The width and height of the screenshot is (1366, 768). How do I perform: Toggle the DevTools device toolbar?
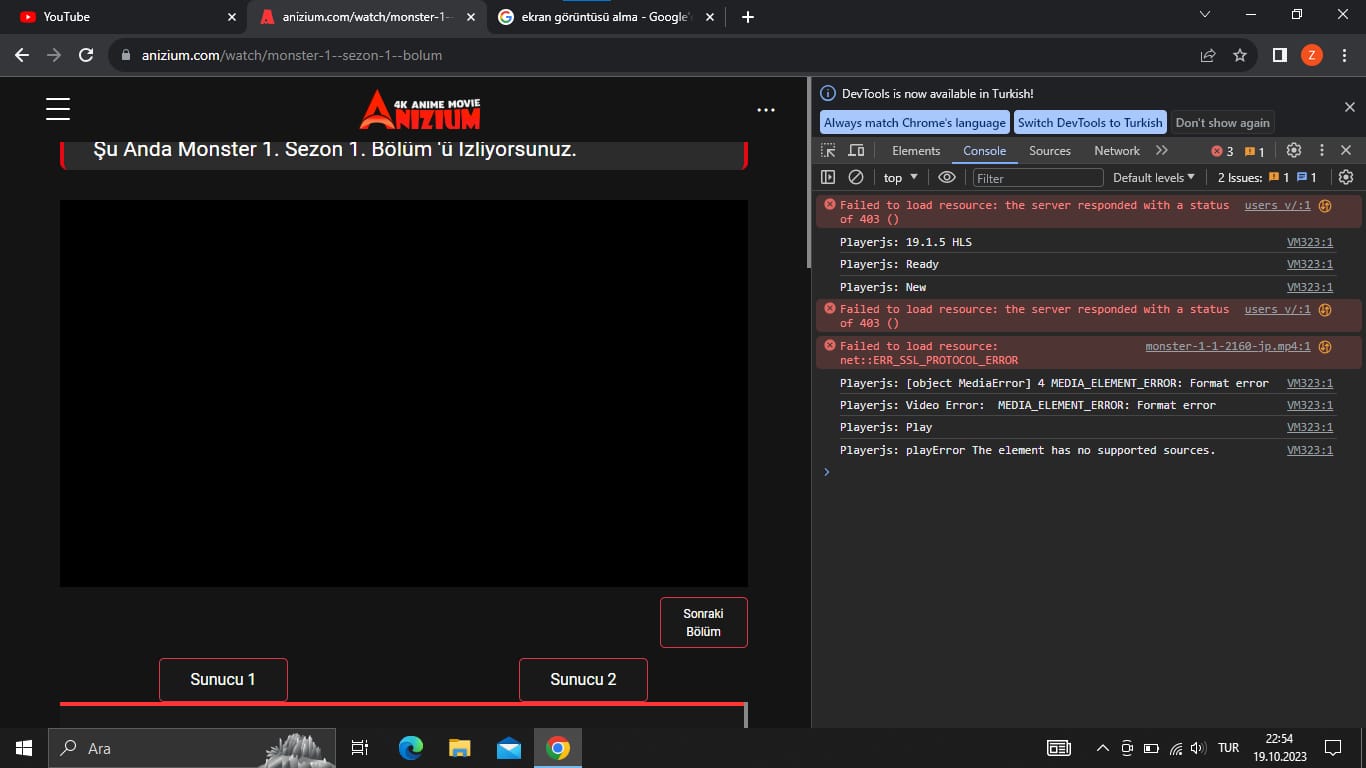click(x=856, y=150)
